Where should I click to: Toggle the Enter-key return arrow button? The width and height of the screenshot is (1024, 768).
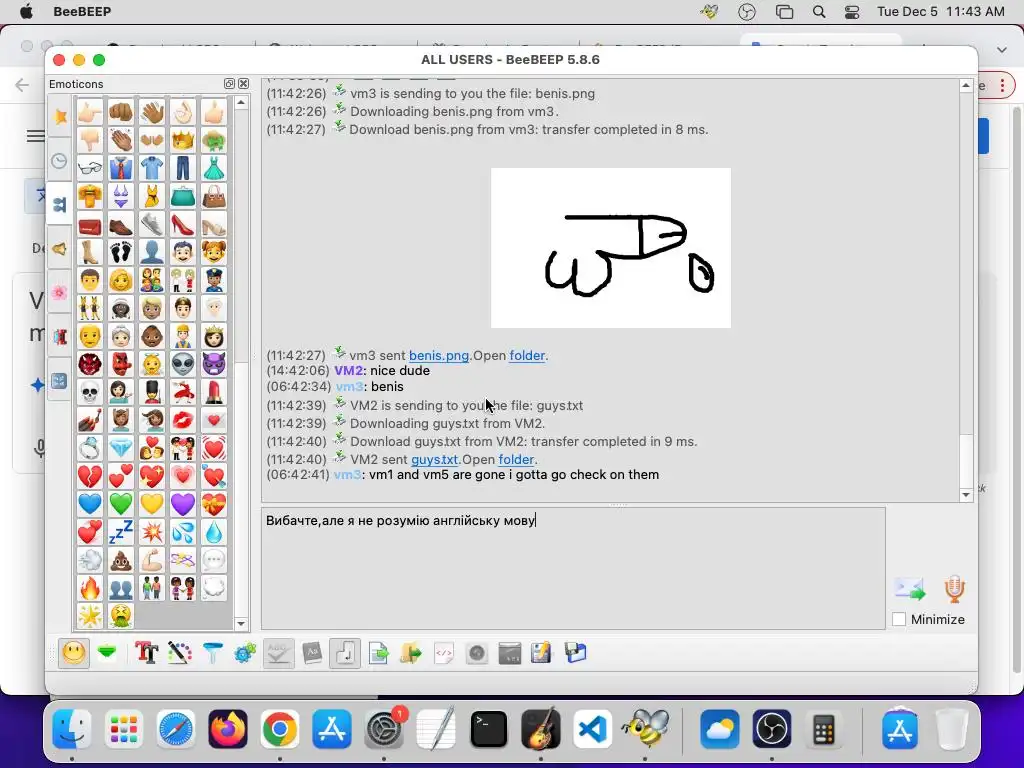click(345, 652)
